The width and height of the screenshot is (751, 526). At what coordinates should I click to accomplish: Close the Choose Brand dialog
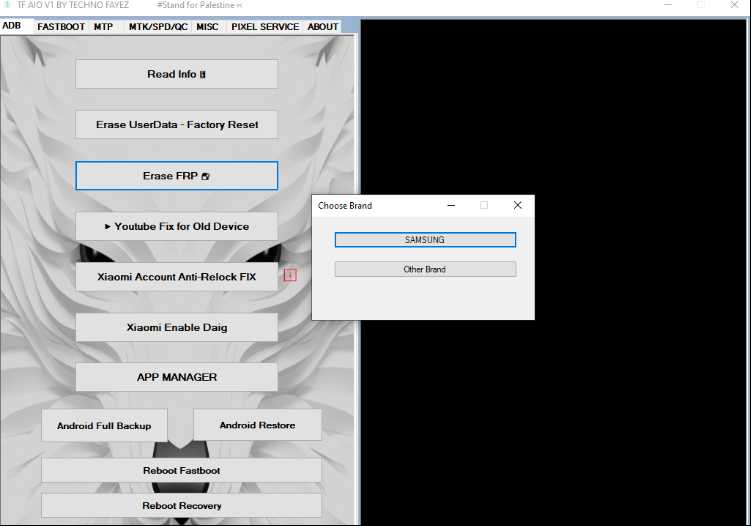(518, 205)
